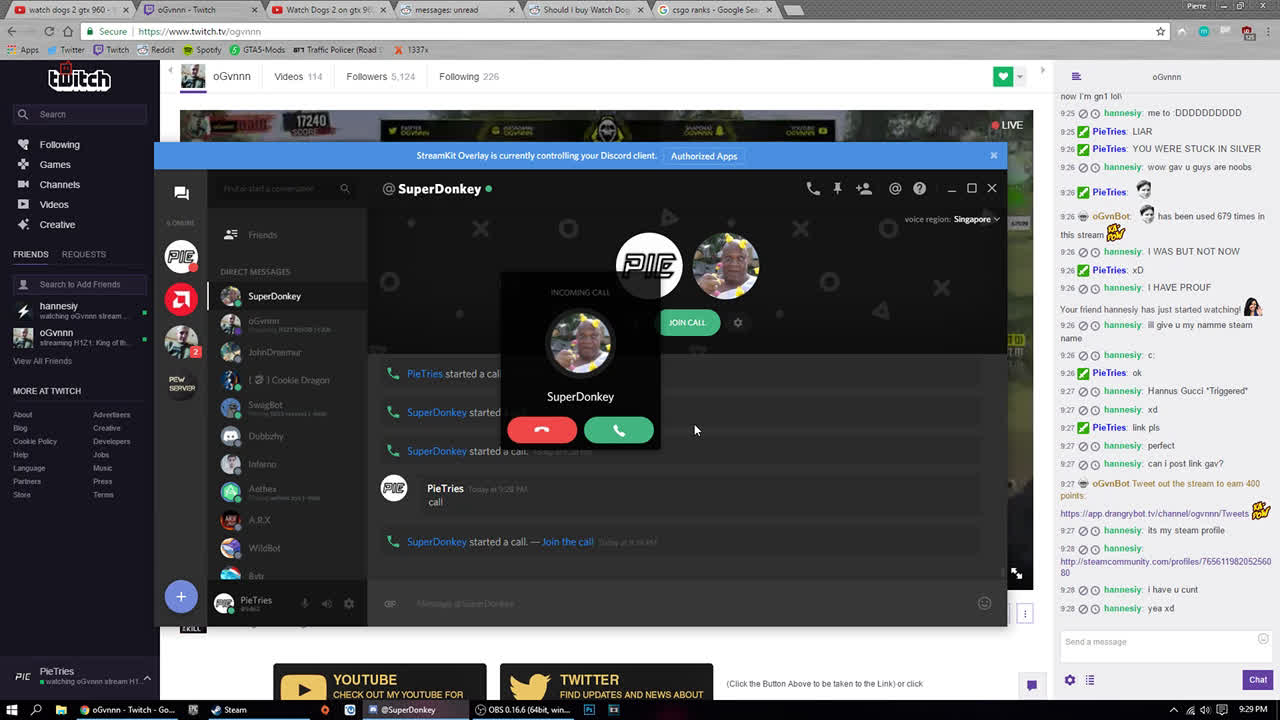
Task: Deafen audio with the headphone icon
Action: tap(326, 603)
